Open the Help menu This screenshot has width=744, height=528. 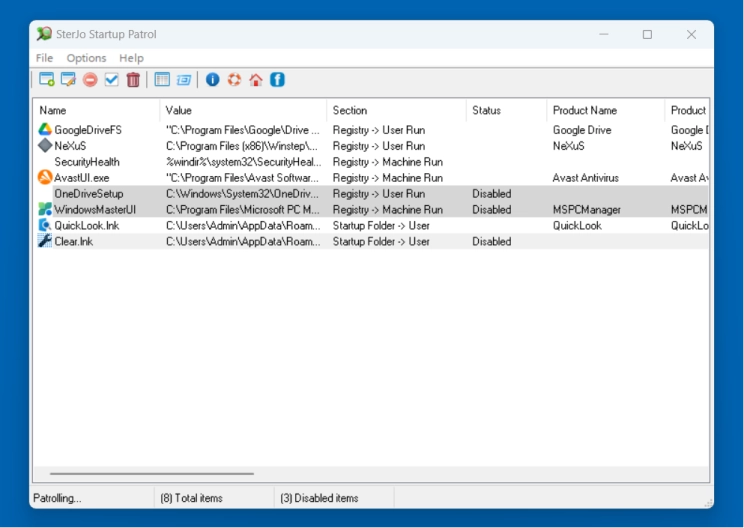tap(131, 58)
